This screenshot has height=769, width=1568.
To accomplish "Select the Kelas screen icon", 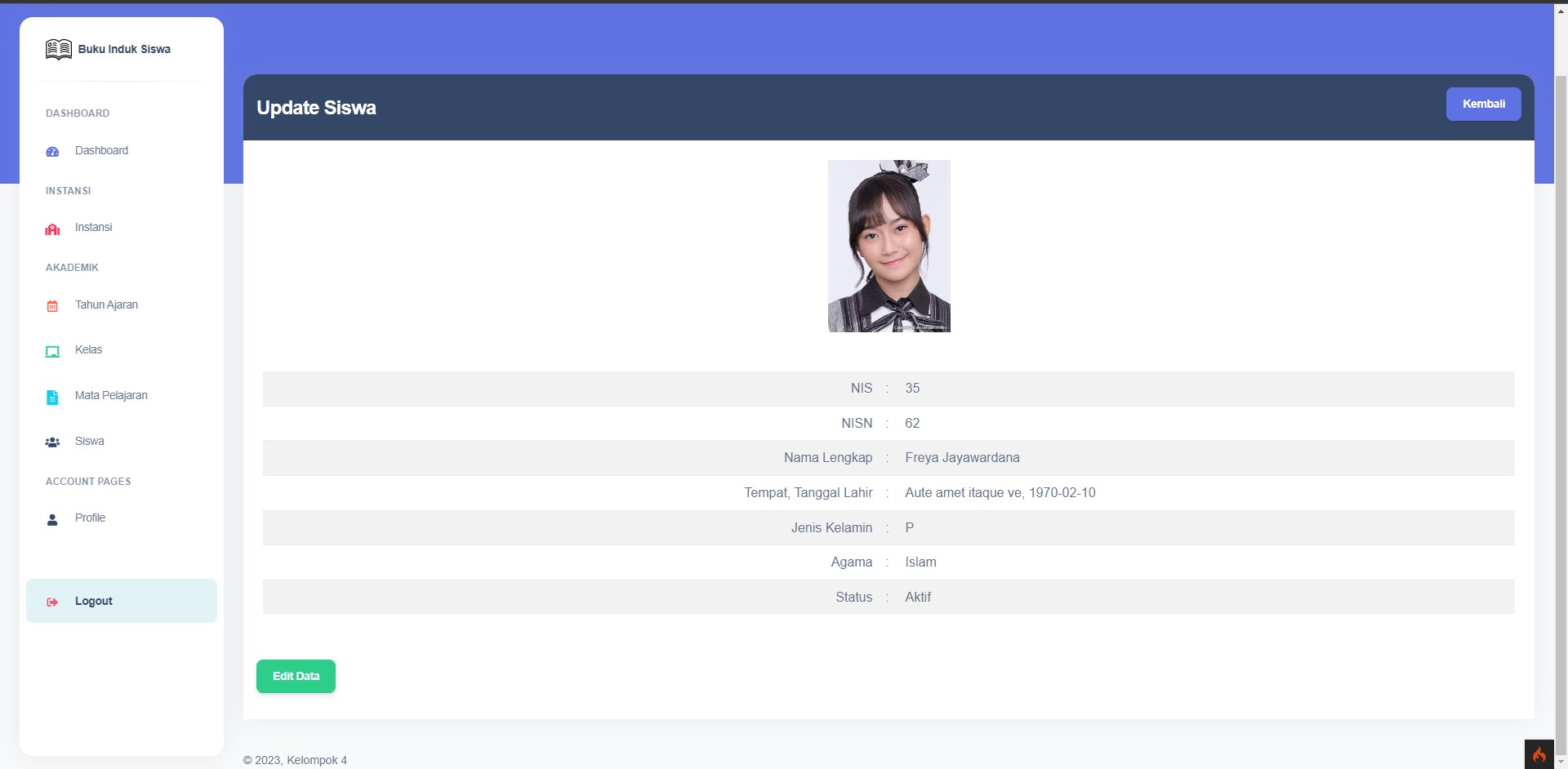I will tap(52, 351).
